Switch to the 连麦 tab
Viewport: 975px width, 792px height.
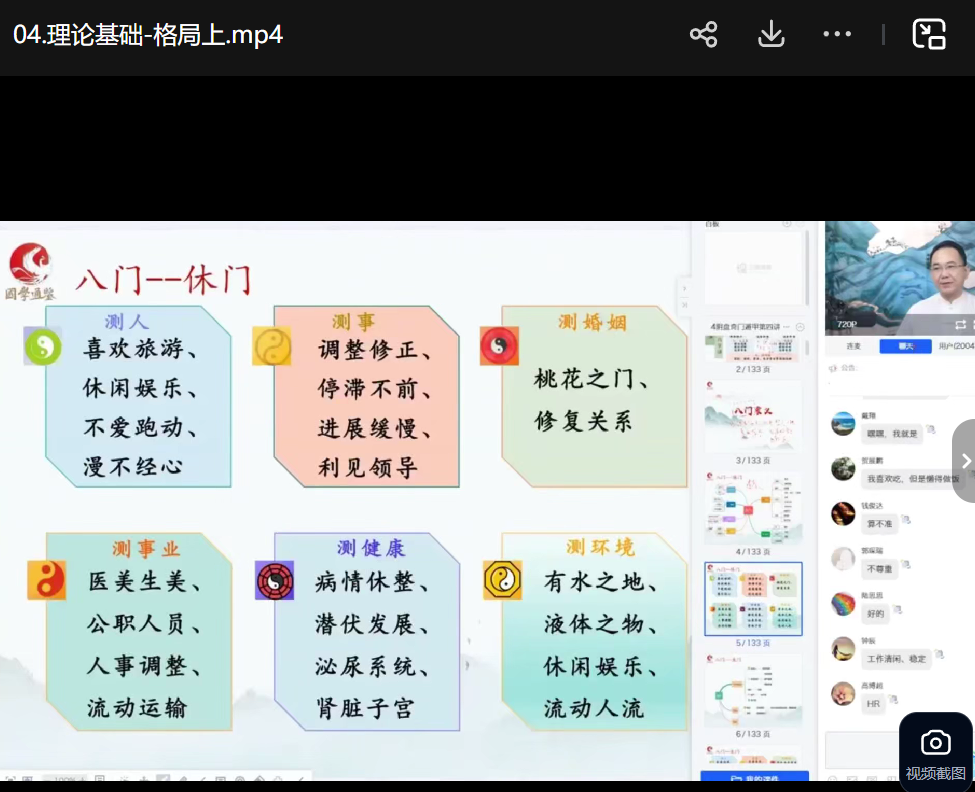tap(853, 347)
